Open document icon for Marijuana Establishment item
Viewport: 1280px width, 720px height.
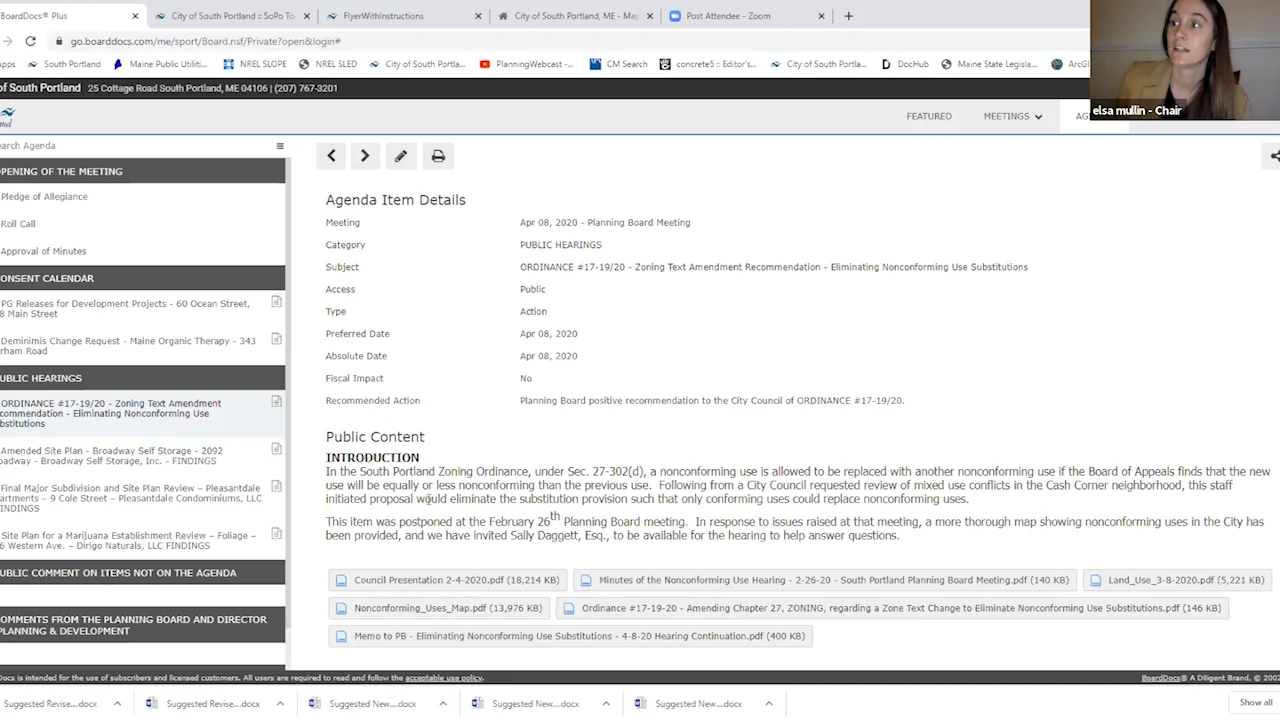(277, 535)
